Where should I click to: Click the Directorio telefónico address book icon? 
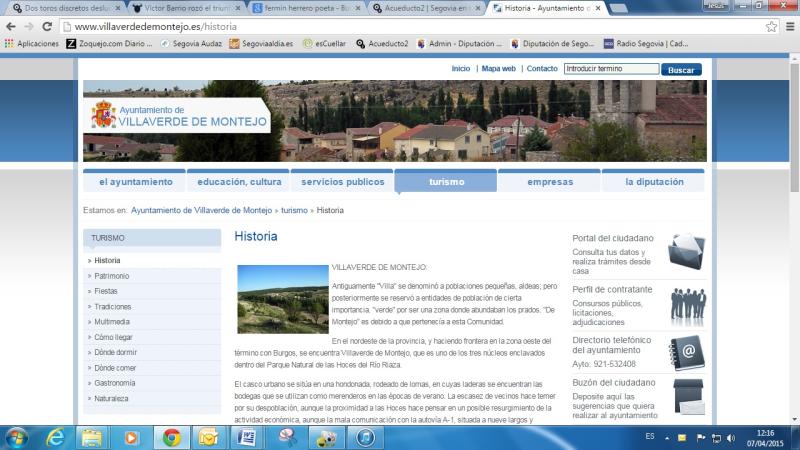point(687,351)
